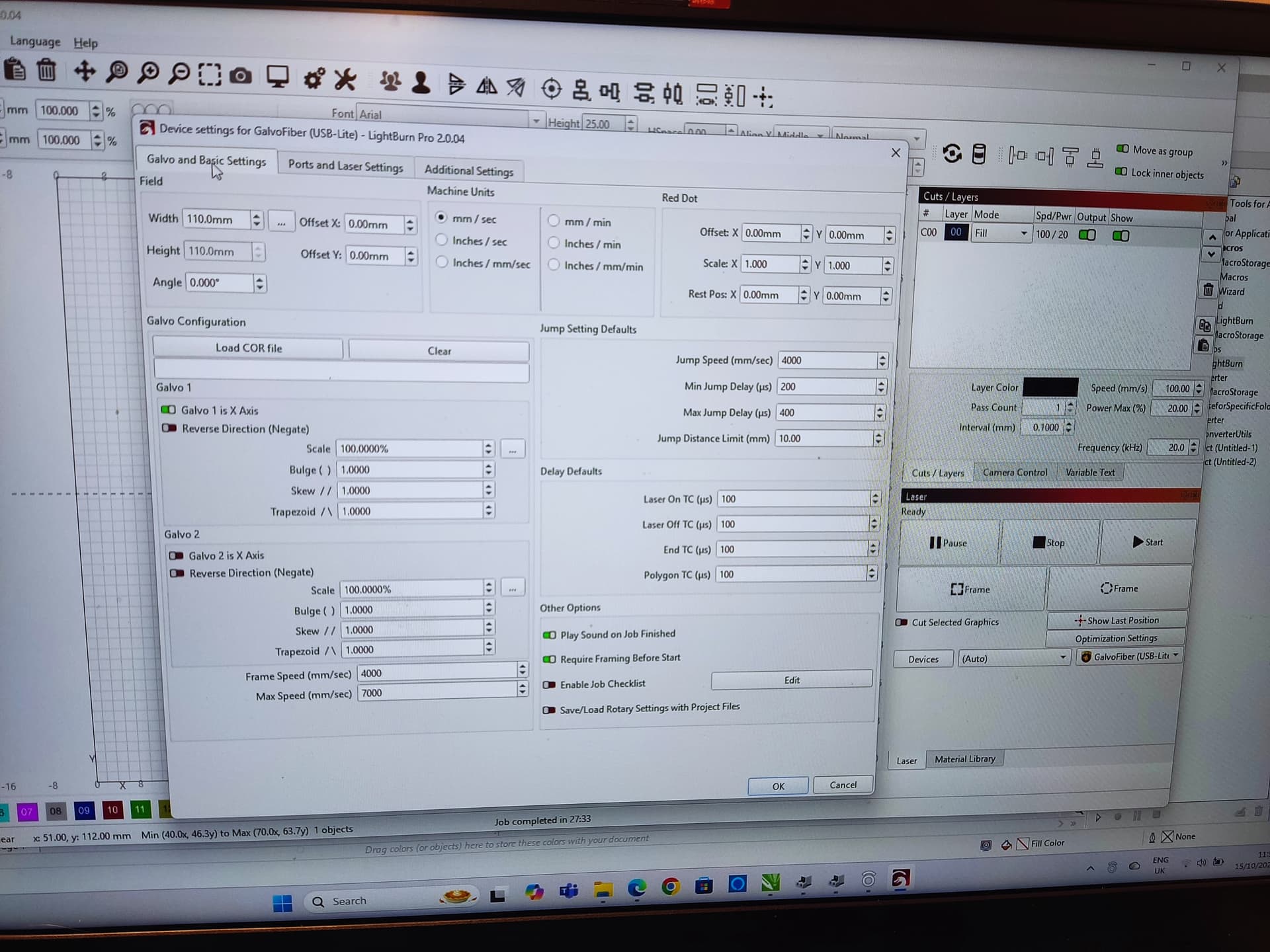
Task: Click the camera capture toolbar icon
Action: pyautogui.click(x=241, y=76)
